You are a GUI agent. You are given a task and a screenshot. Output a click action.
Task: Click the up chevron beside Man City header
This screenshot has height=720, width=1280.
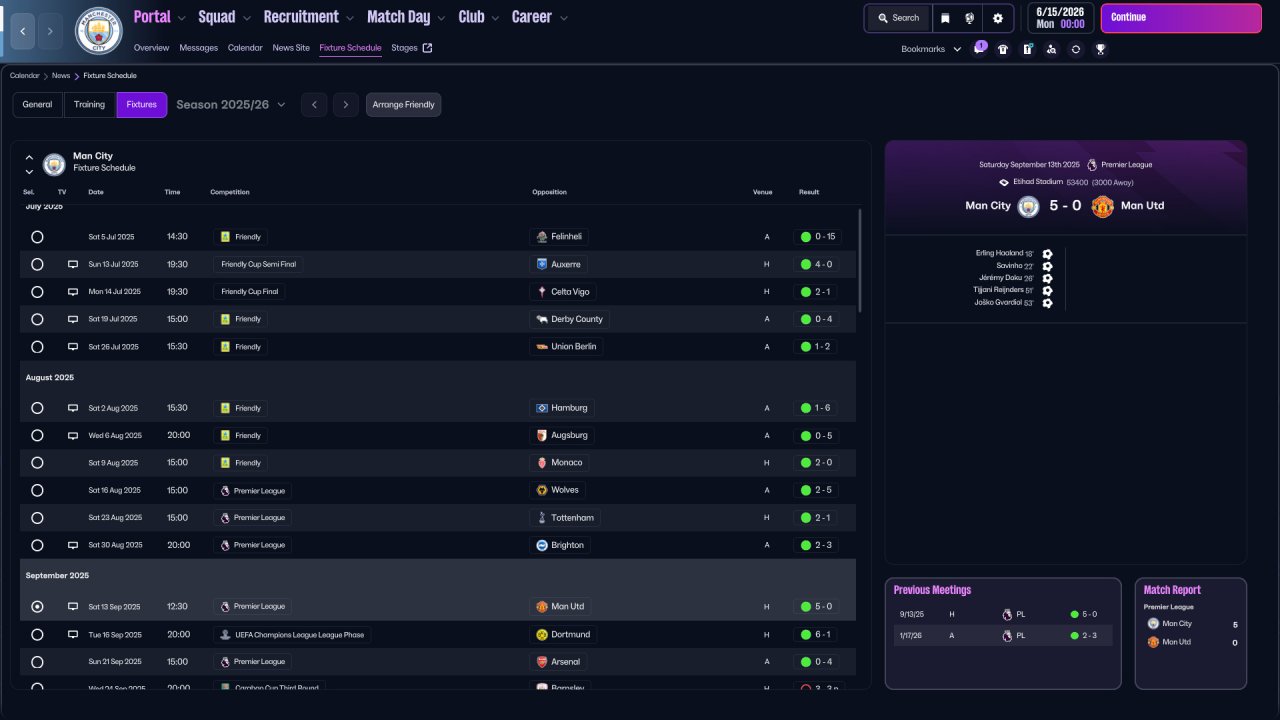29,157
